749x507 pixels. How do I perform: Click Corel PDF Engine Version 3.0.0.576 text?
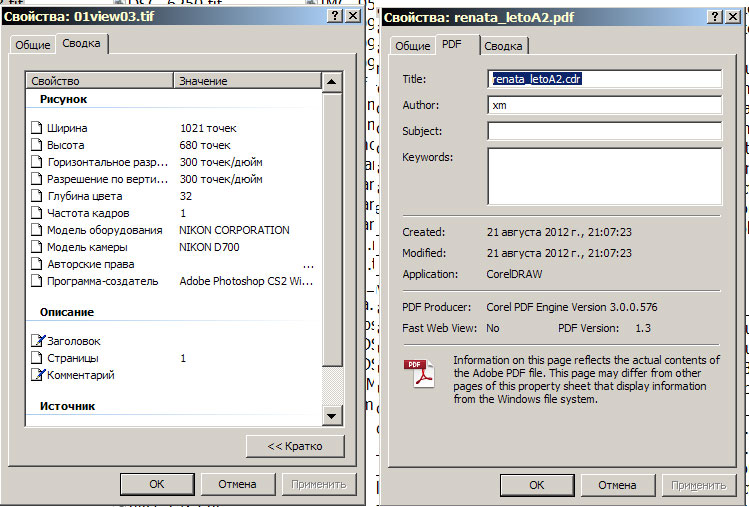tap(572, 307)
